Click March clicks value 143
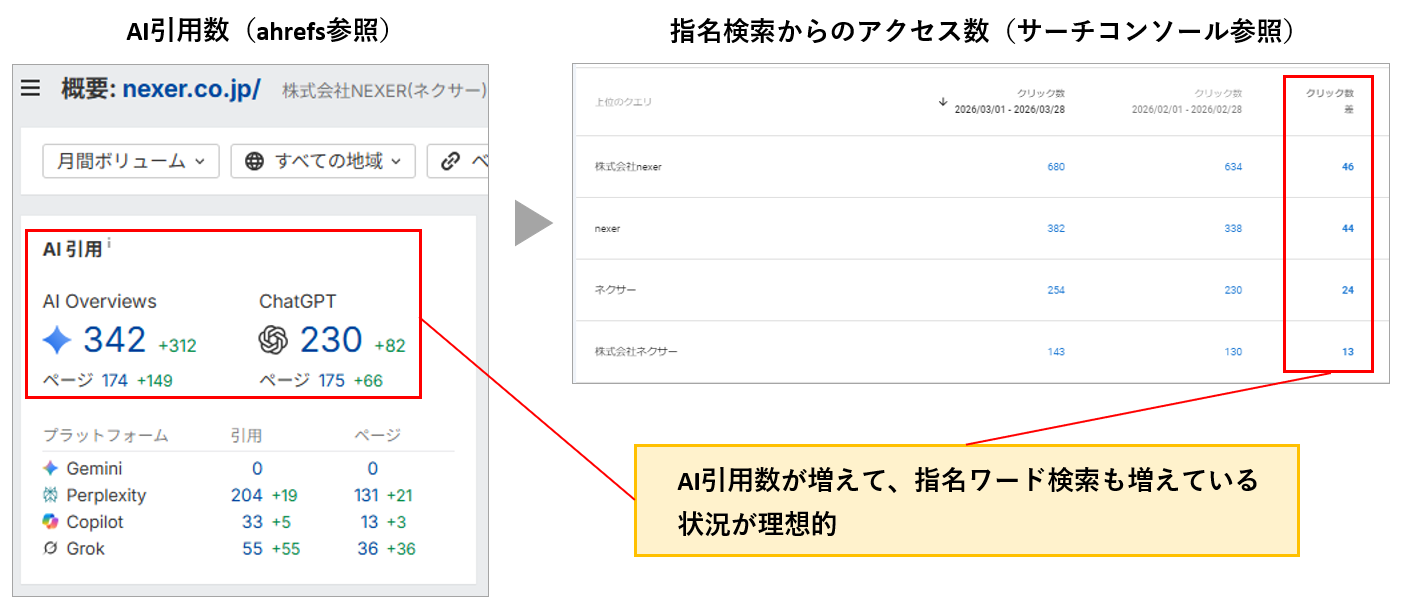 pyautogui.click(x=1056, y=352)
